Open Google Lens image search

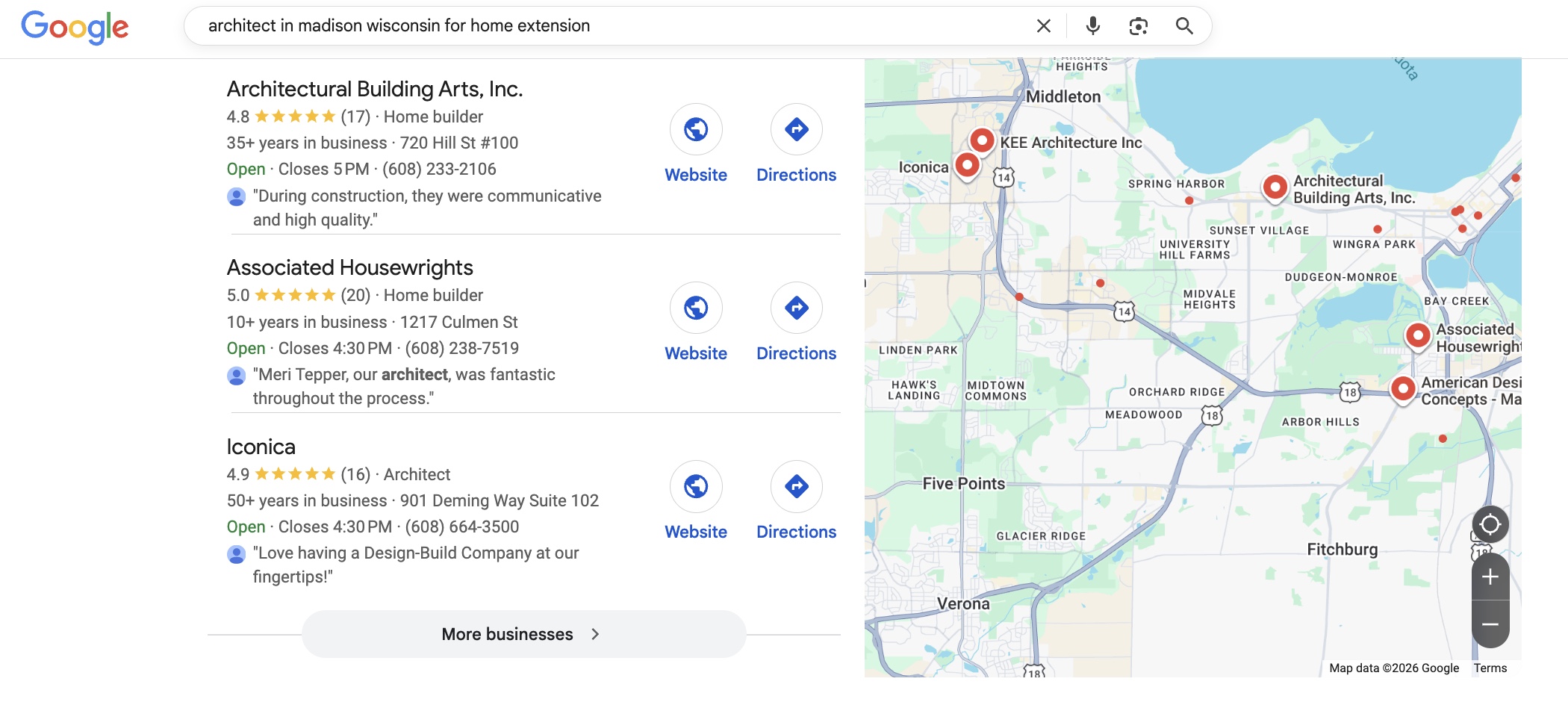click(x=1138, y=26)
